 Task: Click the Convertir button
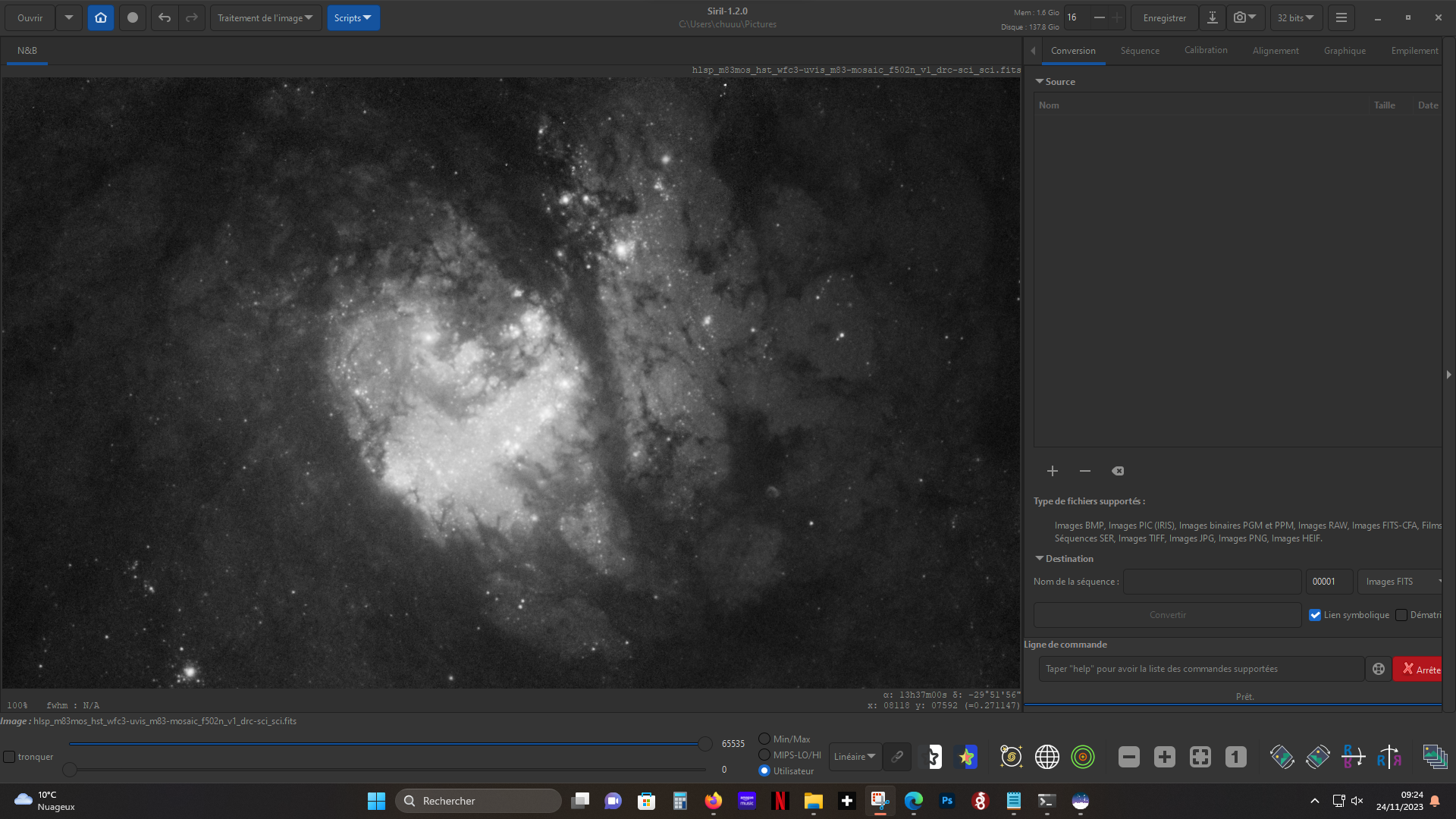(1168, 615)
